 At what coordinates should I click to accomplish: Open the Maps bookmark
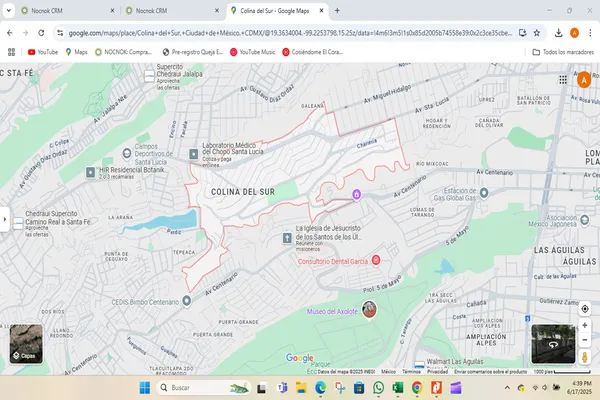click(76, 52)
